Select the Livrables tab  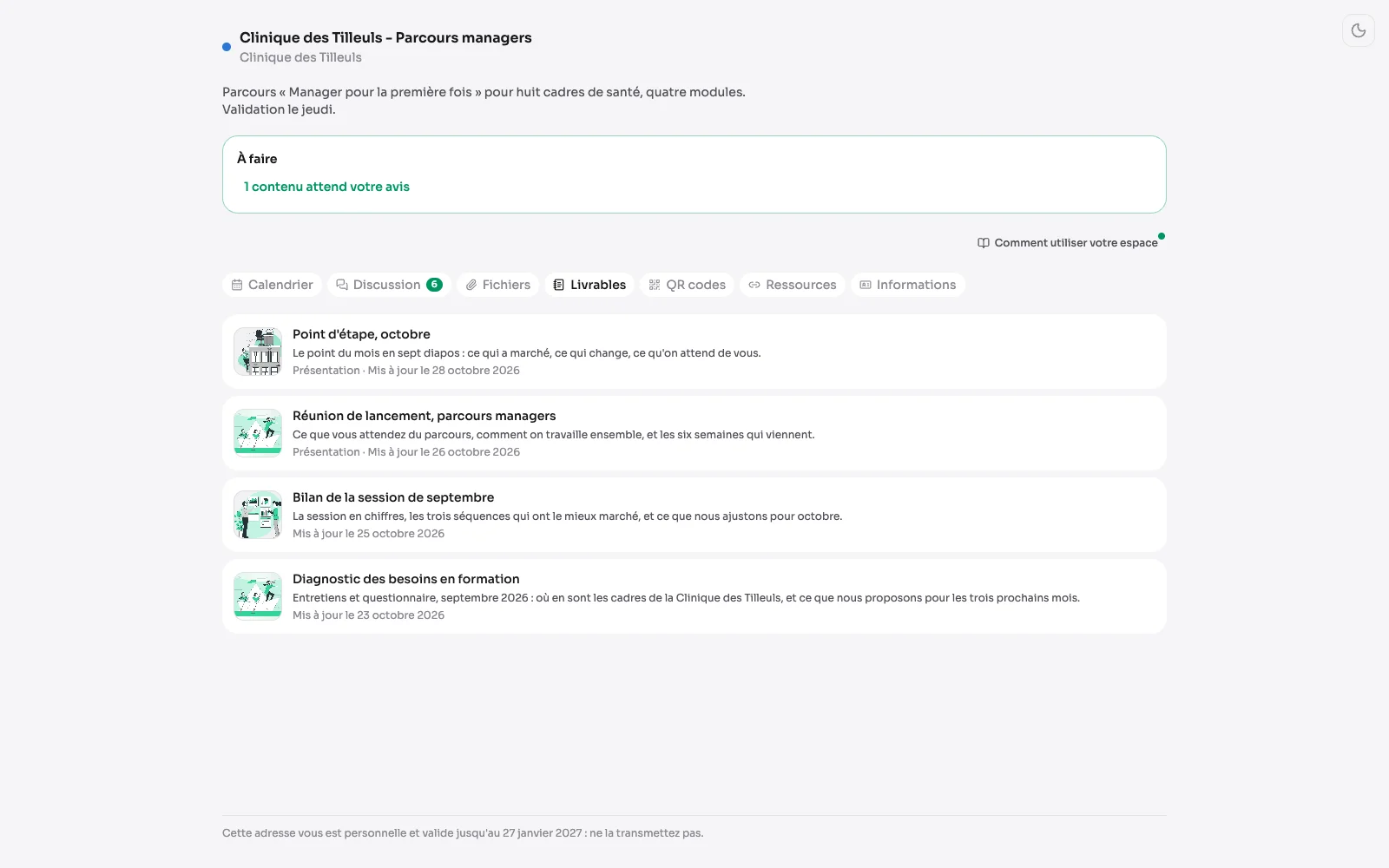[x=589, y=285]
